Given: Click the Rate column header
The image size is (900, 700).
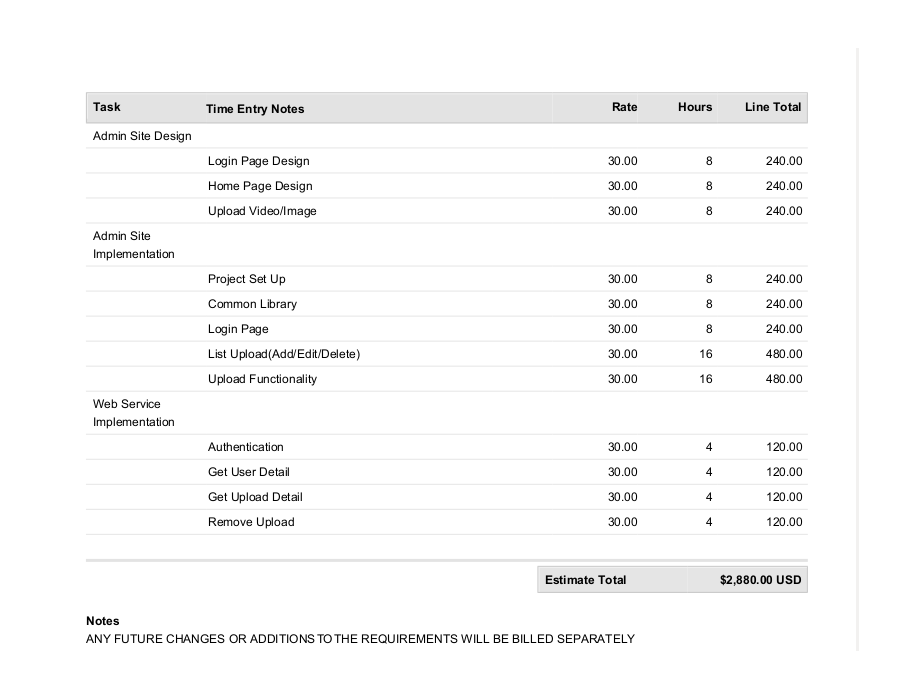Looking at the screenshot, I should pos(624,107).
